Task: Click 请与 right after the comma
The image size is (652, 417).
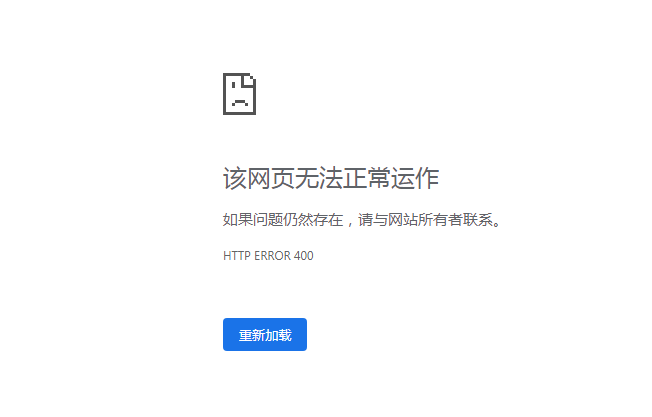Action: click(373, 220)
